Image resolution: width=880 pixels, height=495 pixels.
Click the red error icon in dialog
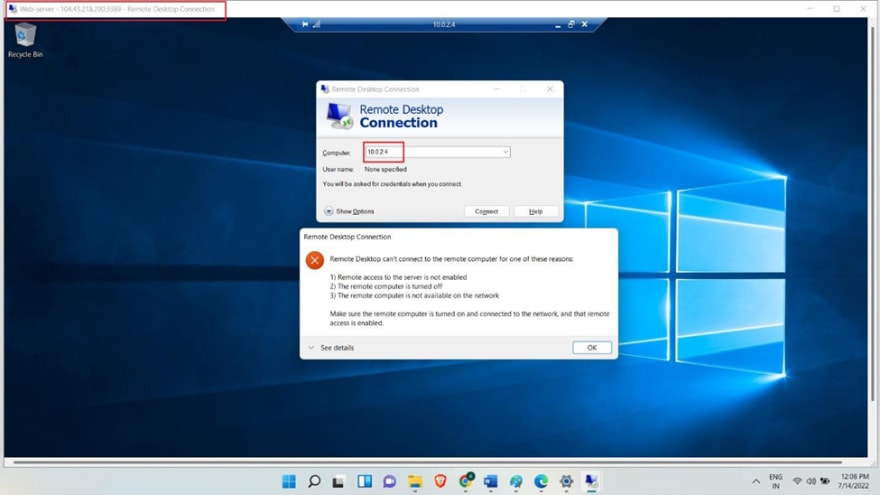pyautogui.click(x=314, y=260)
